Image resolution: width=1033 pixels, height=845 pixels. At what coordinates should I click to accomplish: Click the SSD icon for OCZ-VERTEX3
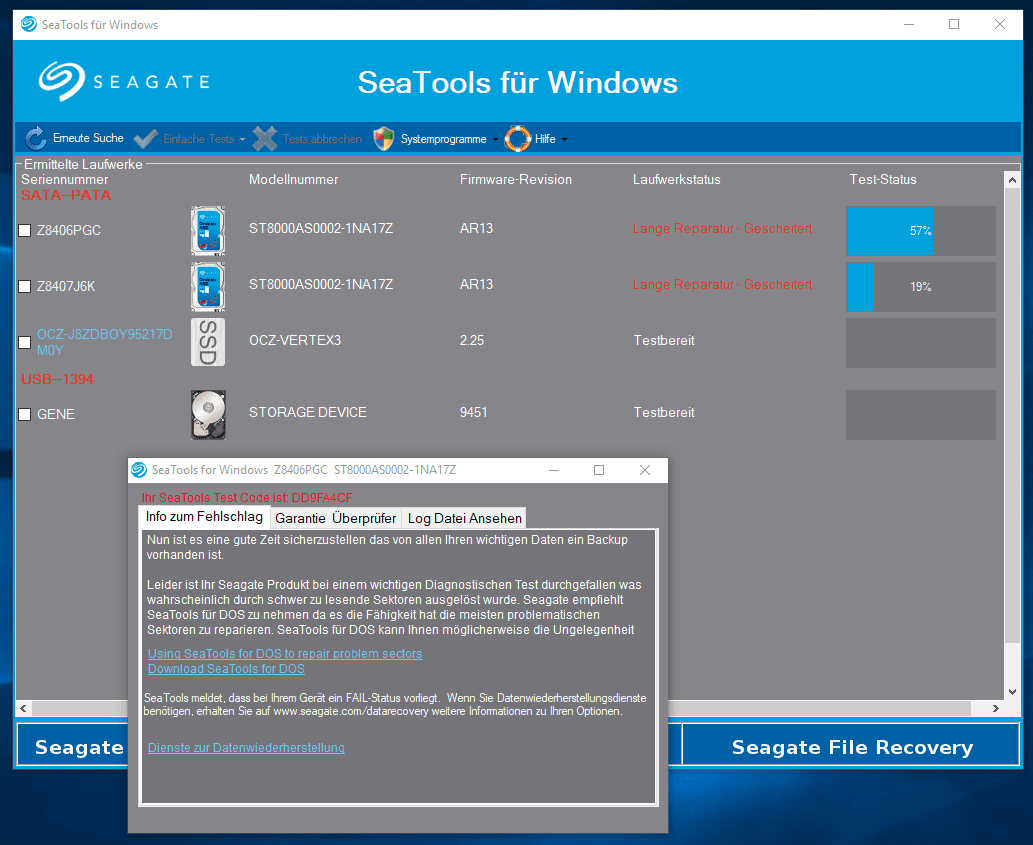click(208, 342)
